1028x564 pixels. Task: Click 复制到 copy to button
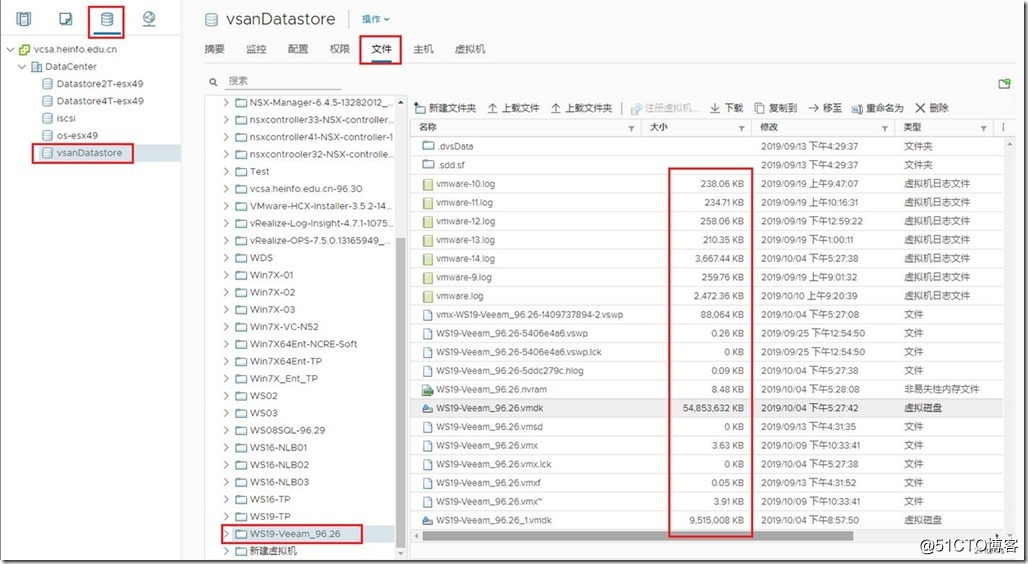coord(776,108)
